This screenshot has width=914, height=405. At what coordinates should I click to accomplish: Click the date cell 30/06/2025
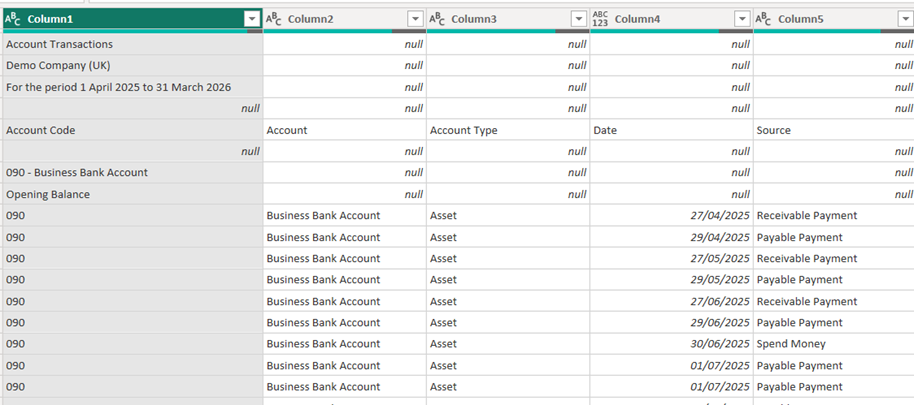tap(717, 344)
